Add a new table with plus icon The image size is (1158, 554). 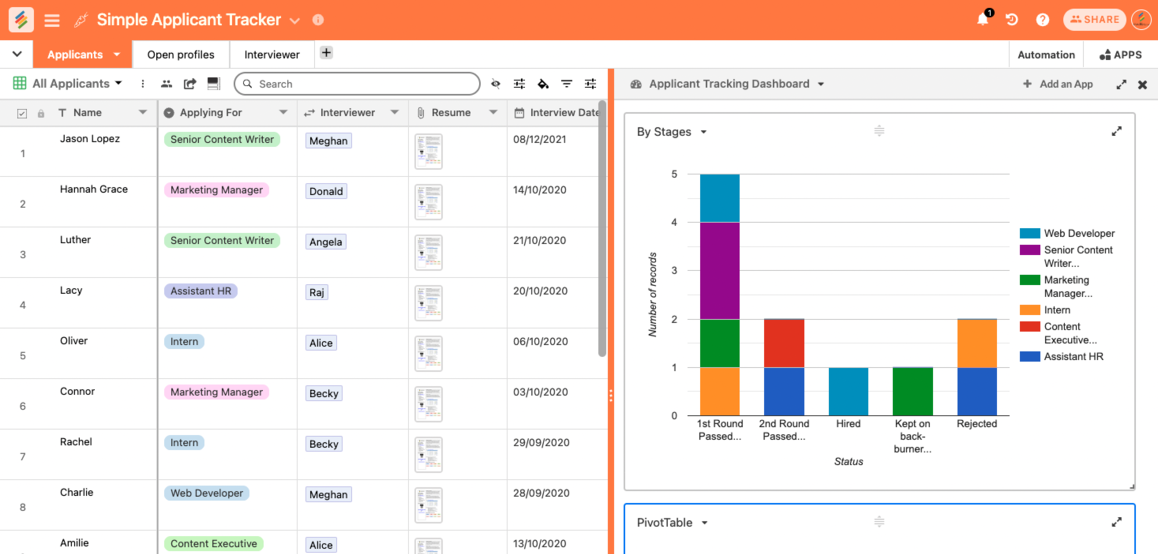[x=326, y=53]
